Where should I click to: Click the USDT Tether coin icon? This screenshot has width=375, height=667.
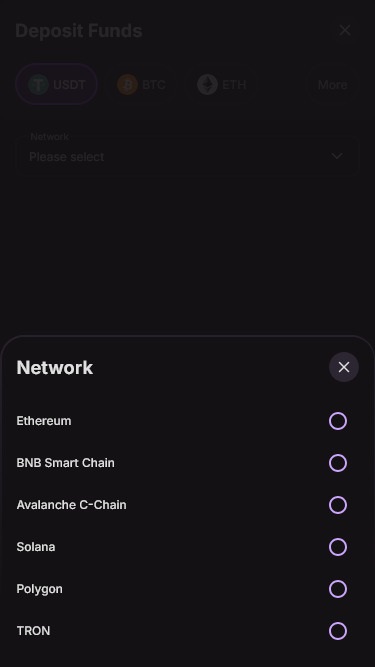pyautogui.click(x=38, y=84)
